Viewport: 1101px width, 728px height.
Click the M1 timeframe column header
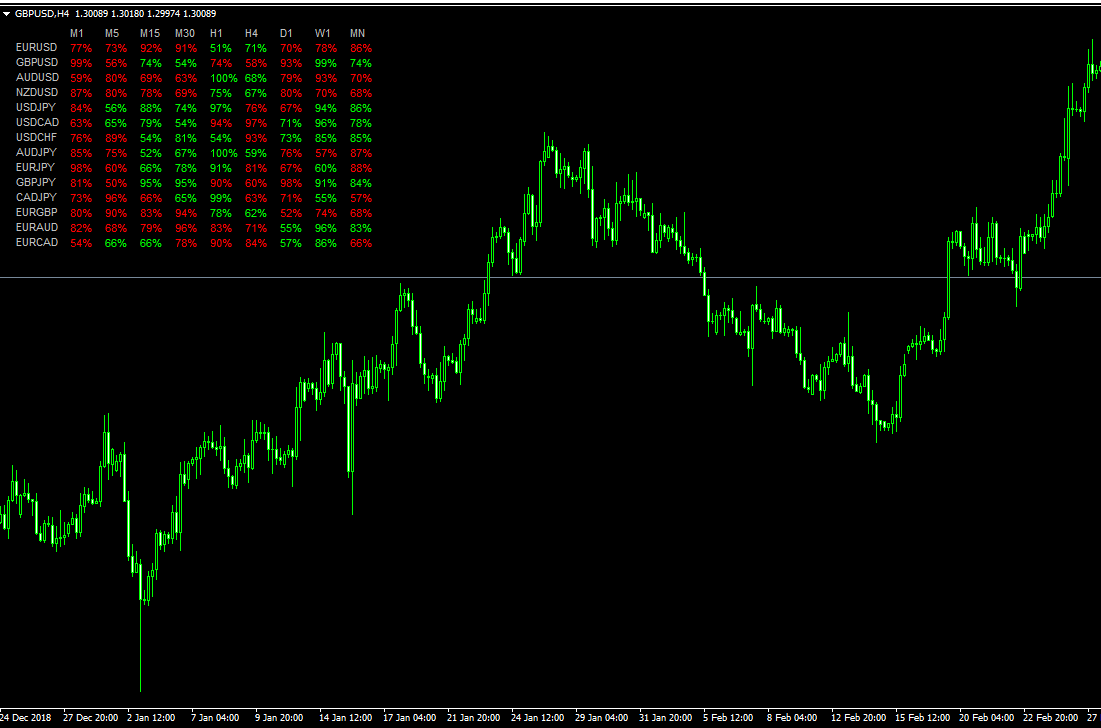coord(77,33)
